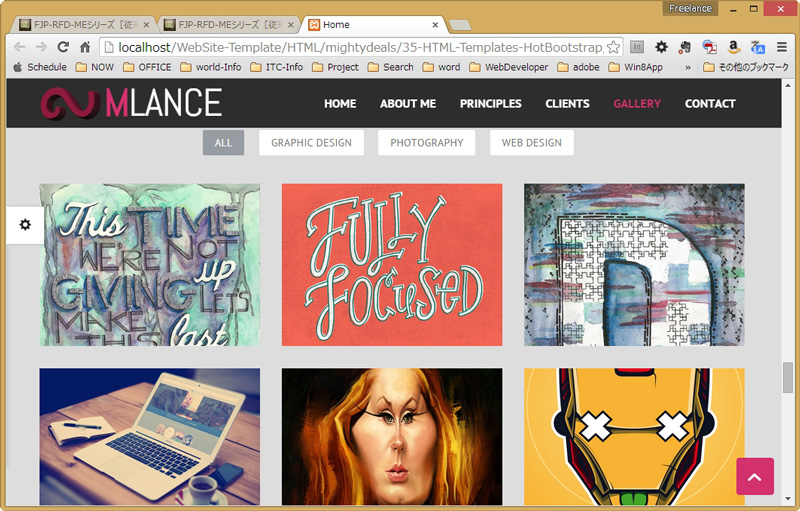Go to HOME in site navigation
The width and height of the screenshot is (800, 511).
[x=340, y=104]
